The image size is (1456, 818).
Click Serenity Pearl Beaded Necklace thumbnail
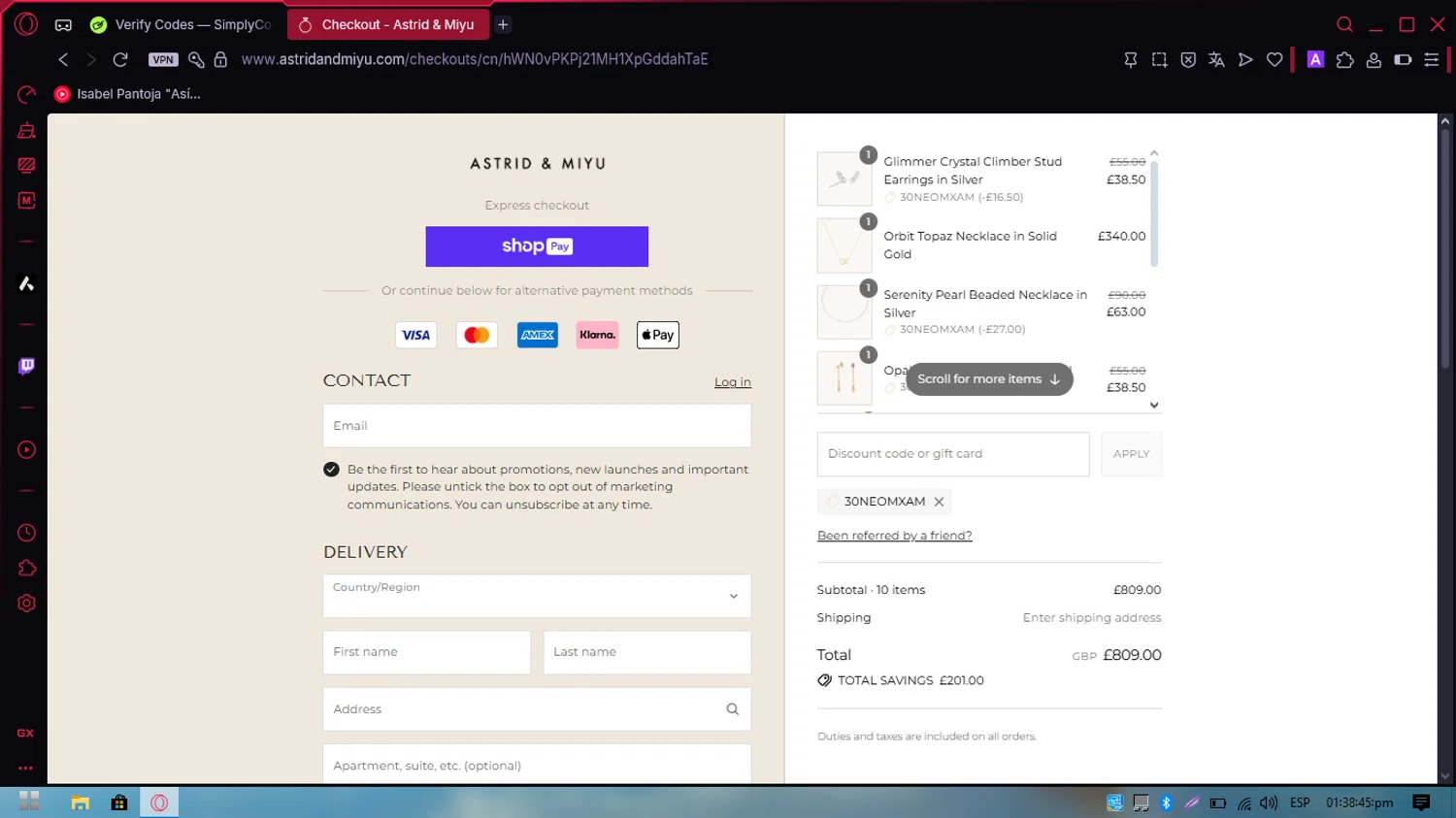[844, 311]
